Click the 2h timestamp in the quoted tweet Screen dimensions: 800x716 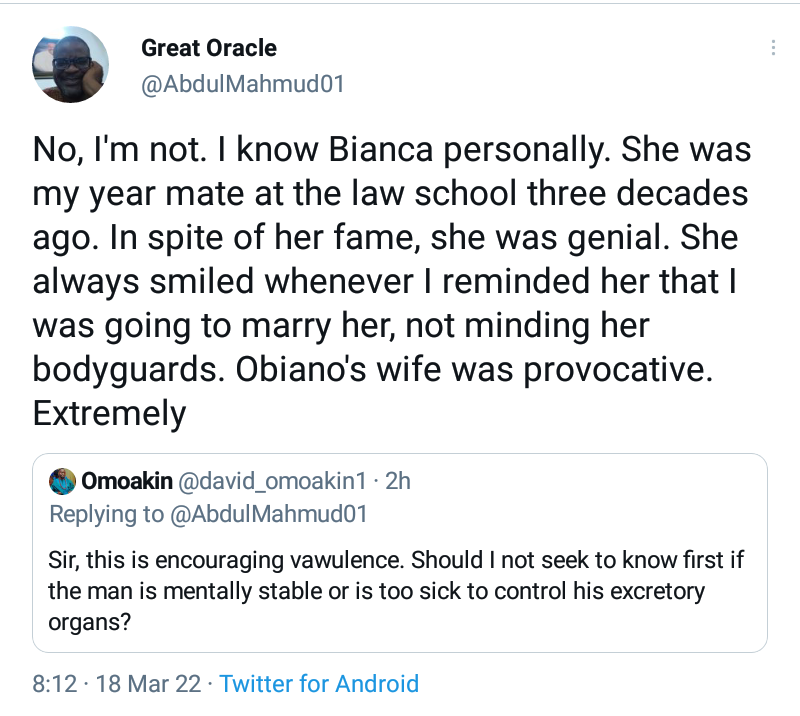click(398, 481)
